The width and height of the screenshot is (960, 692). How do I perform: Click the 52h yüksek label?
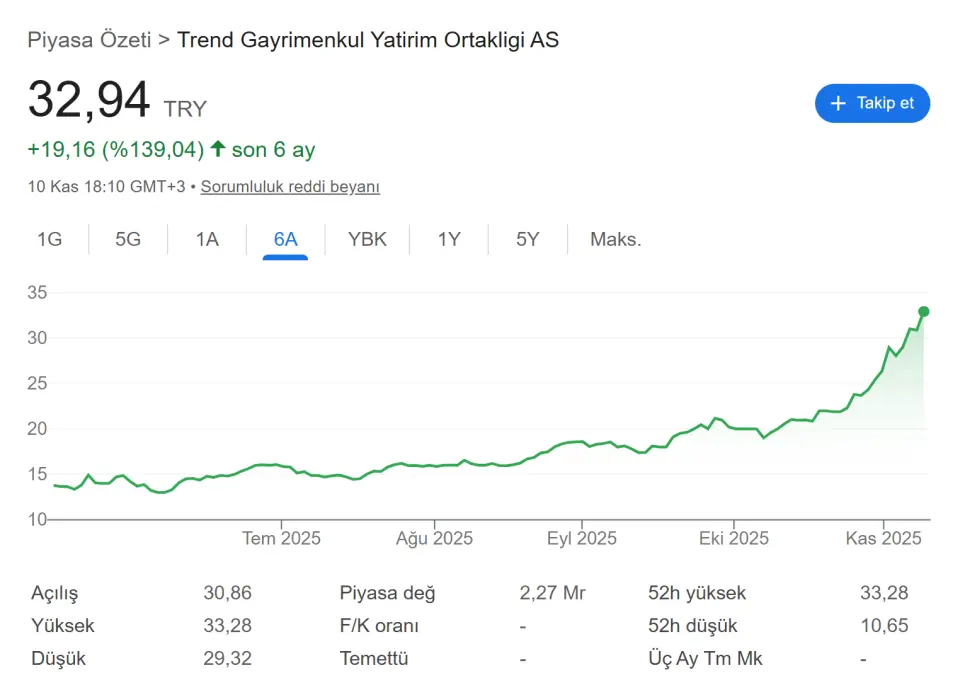click(697, 593)
